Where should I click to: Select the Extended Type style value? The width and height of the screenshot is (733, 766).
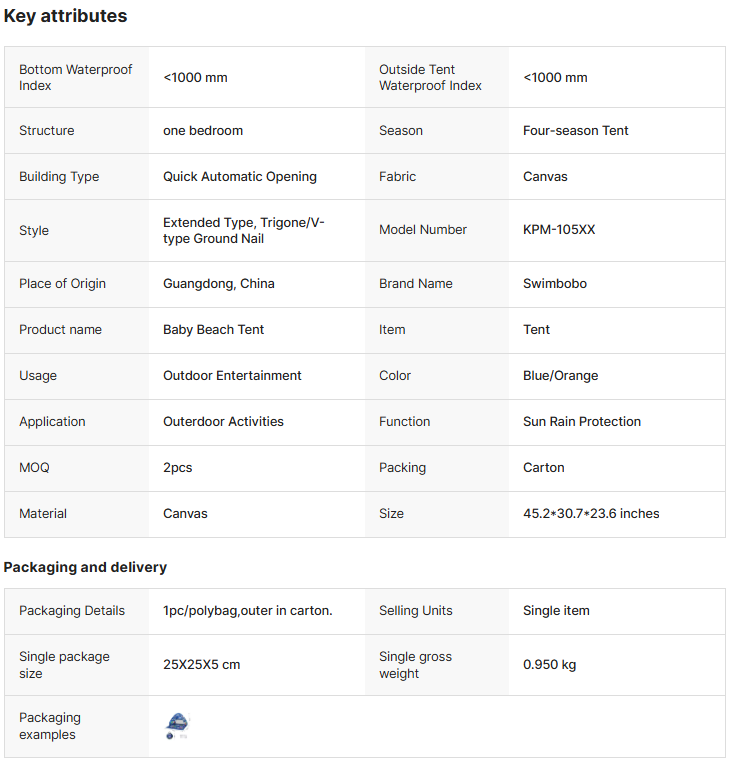[x=244, y=231]
